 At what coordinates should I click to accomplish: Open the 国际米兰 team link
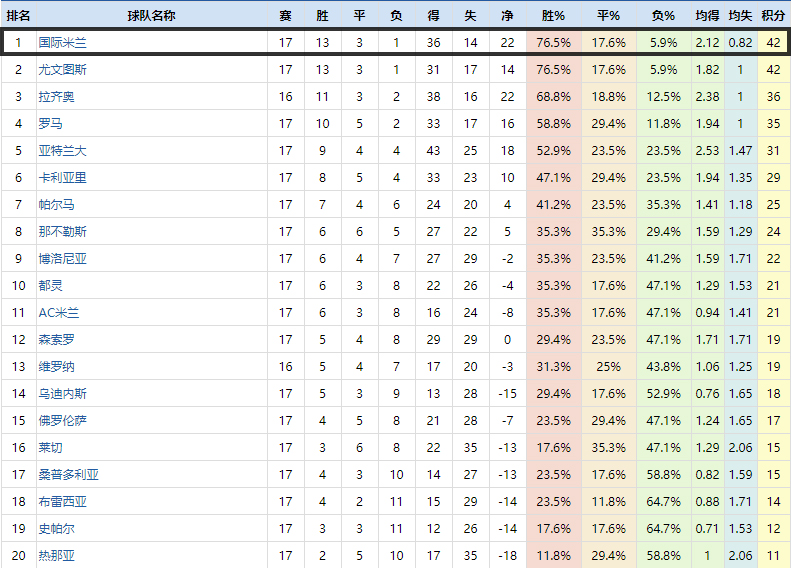pyautogui.click(x=62, y=43)
